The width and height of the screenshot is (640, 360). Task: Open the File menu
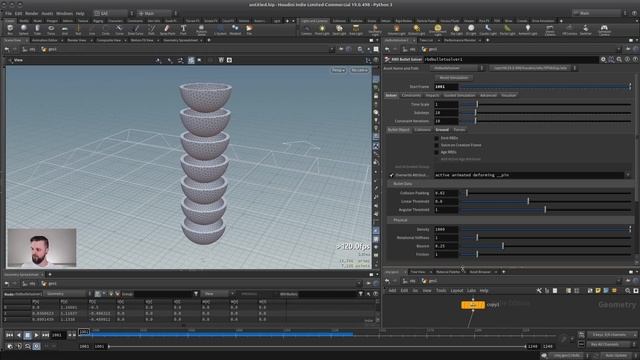point(8,13)
